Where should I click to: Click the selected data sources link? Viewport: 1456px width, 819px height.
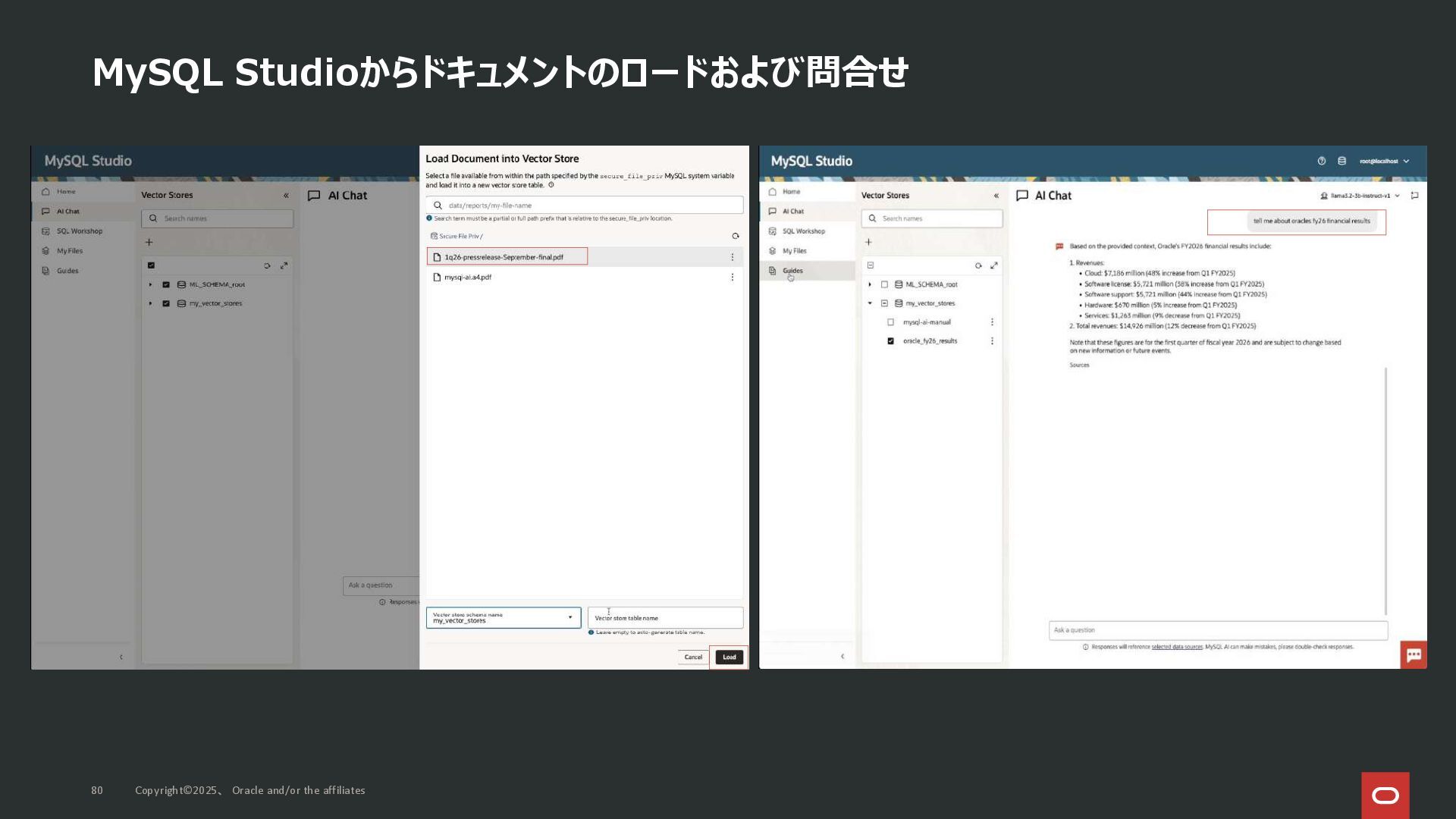(x=1177, y=647)
